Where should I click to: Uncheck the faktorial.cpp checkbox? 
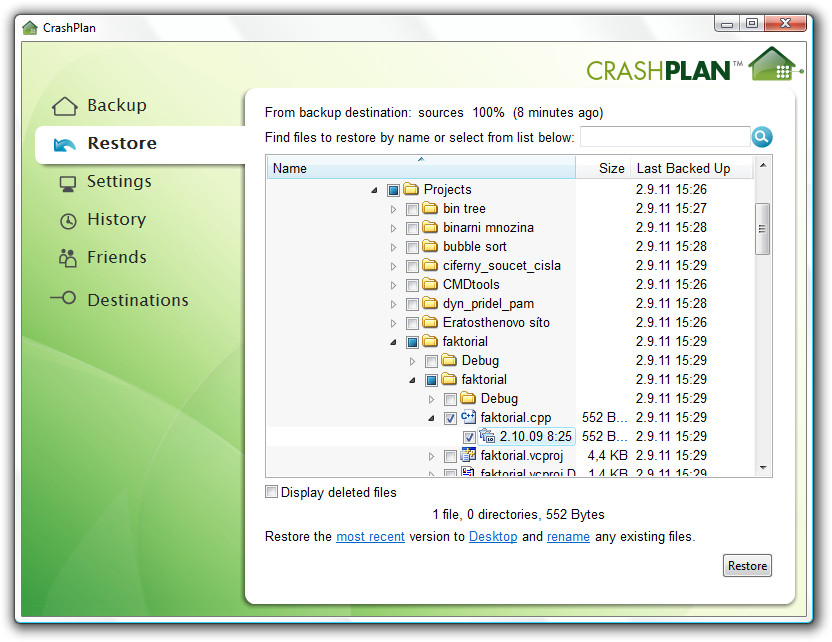(x=450, y=418)
